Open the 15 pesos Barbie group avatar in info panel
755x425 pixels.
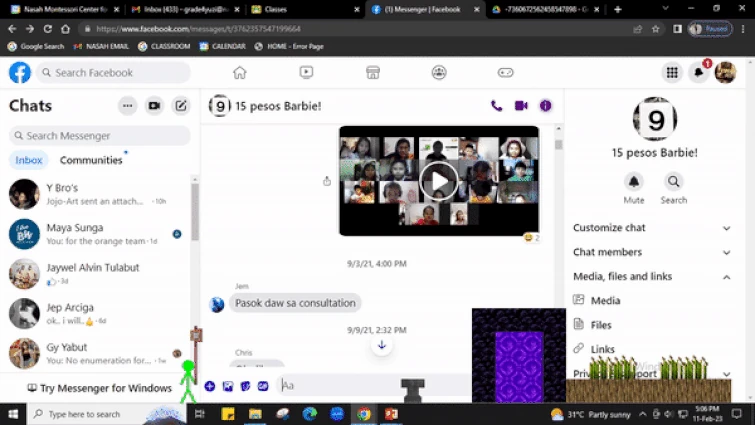pyautogui.click(x=655, y=119)
